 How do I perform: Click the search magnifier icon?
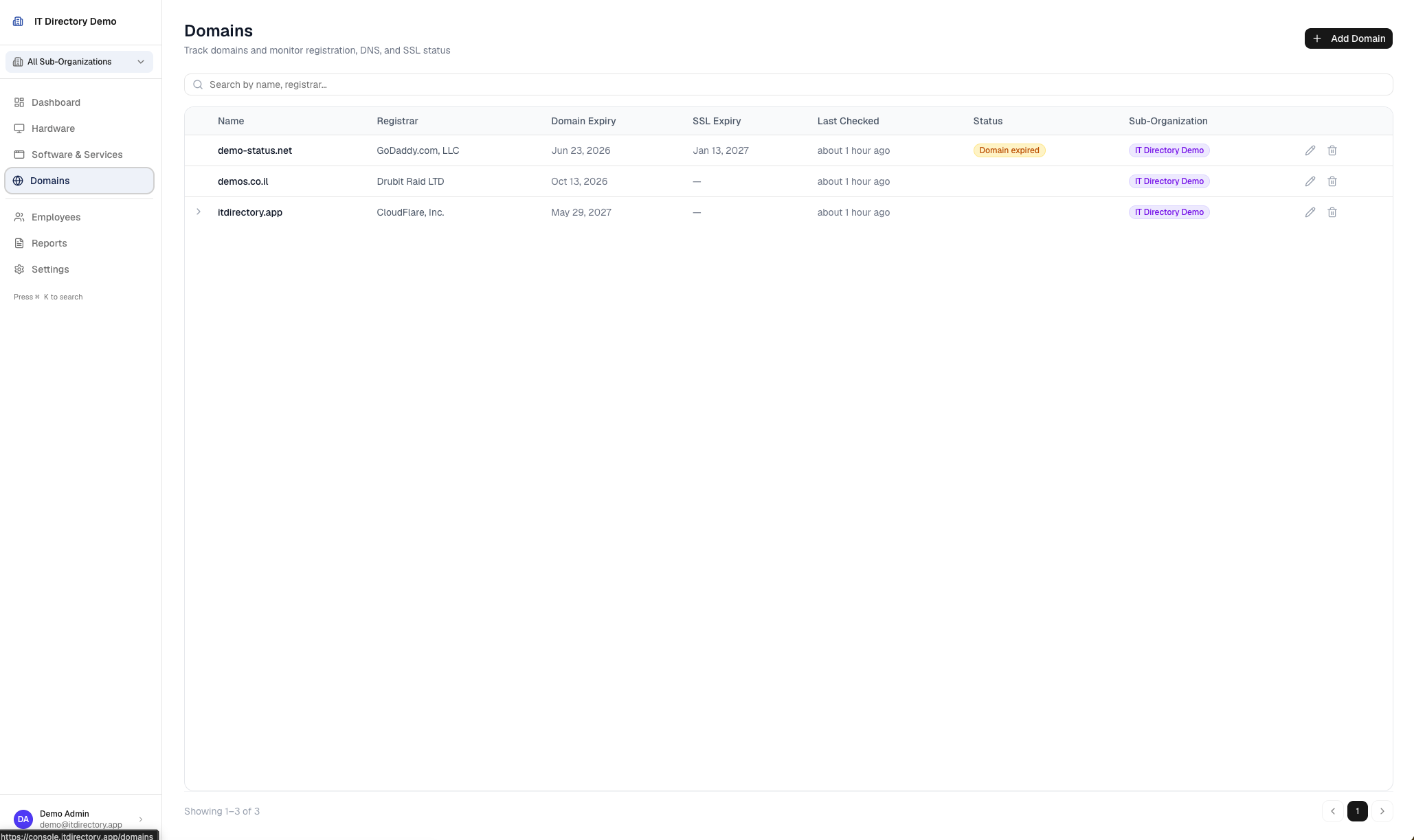coord(198,84)
